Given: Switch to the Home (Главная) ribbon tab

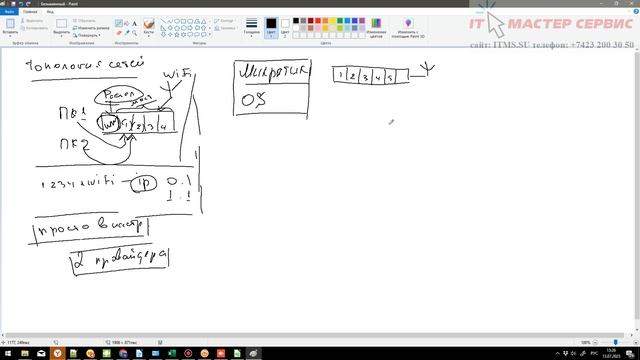Looking at the screenshot, I should tap(30, 12).
